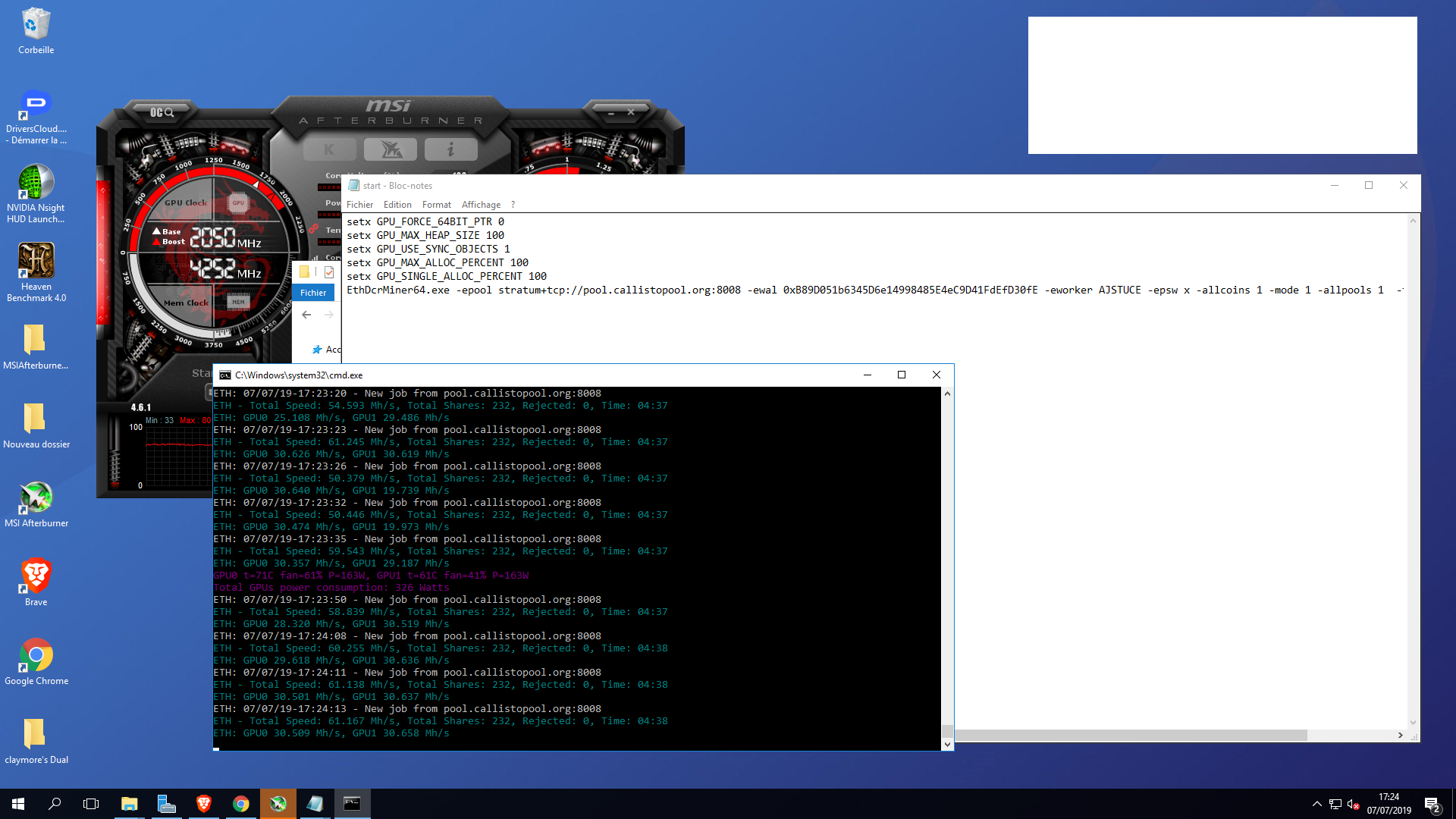Open Task View on taskbar
This screenshot has height=819, width=1456.
coord(91,804)
